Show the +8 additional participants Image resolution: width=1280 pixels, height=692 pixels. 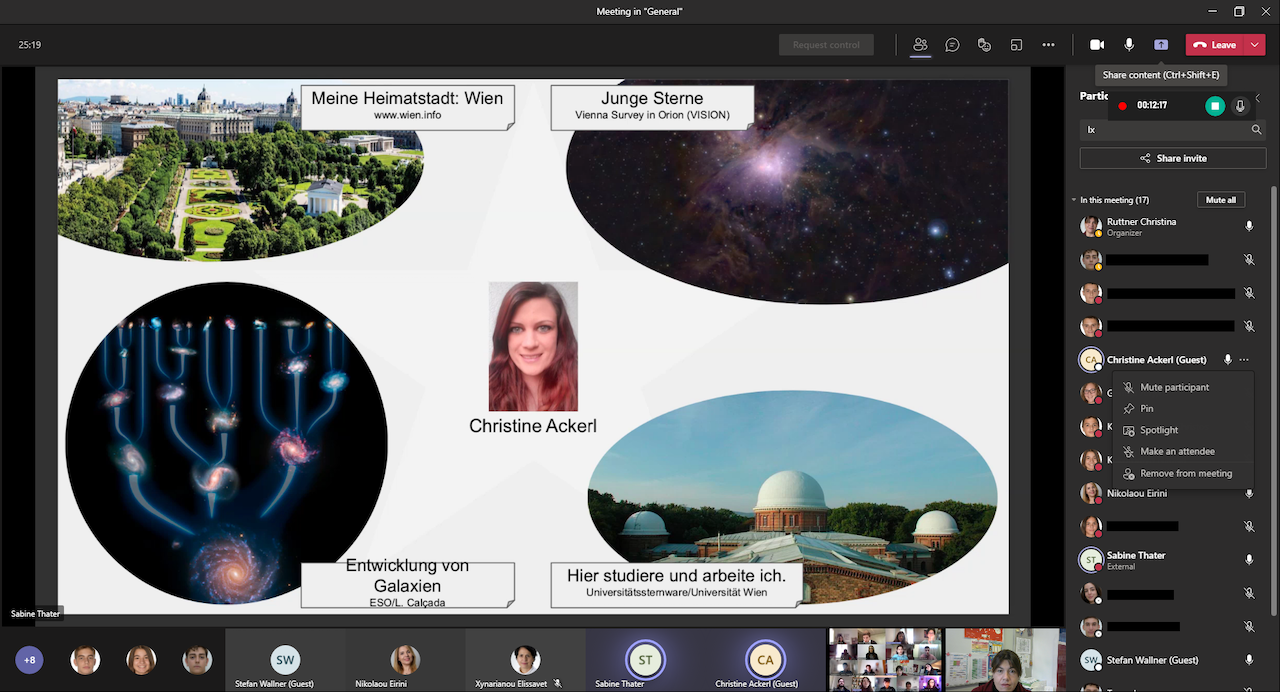pos(30,660)
